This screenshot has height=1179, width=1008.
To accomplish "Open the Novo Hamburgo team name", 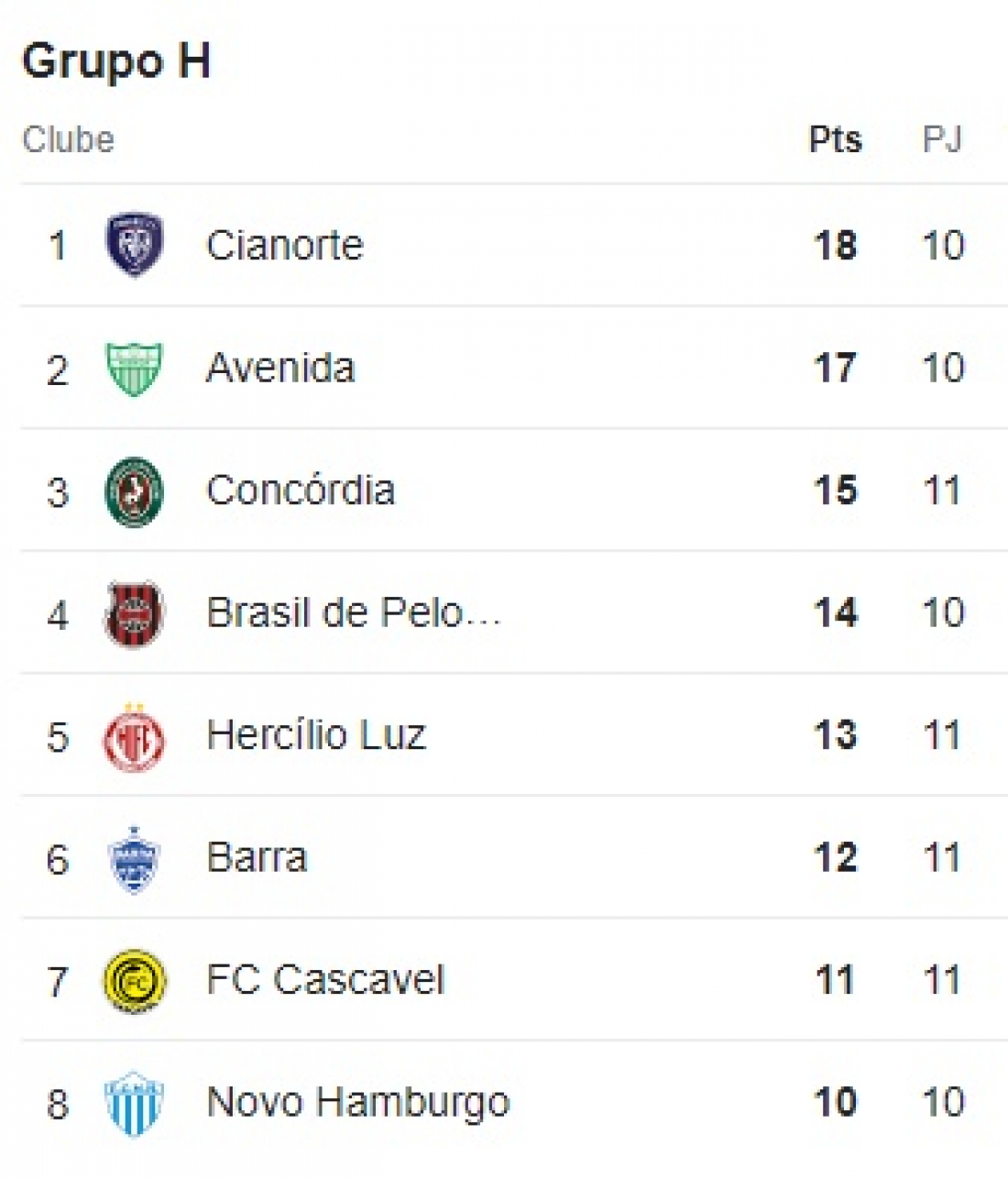I will [357, 1103].
